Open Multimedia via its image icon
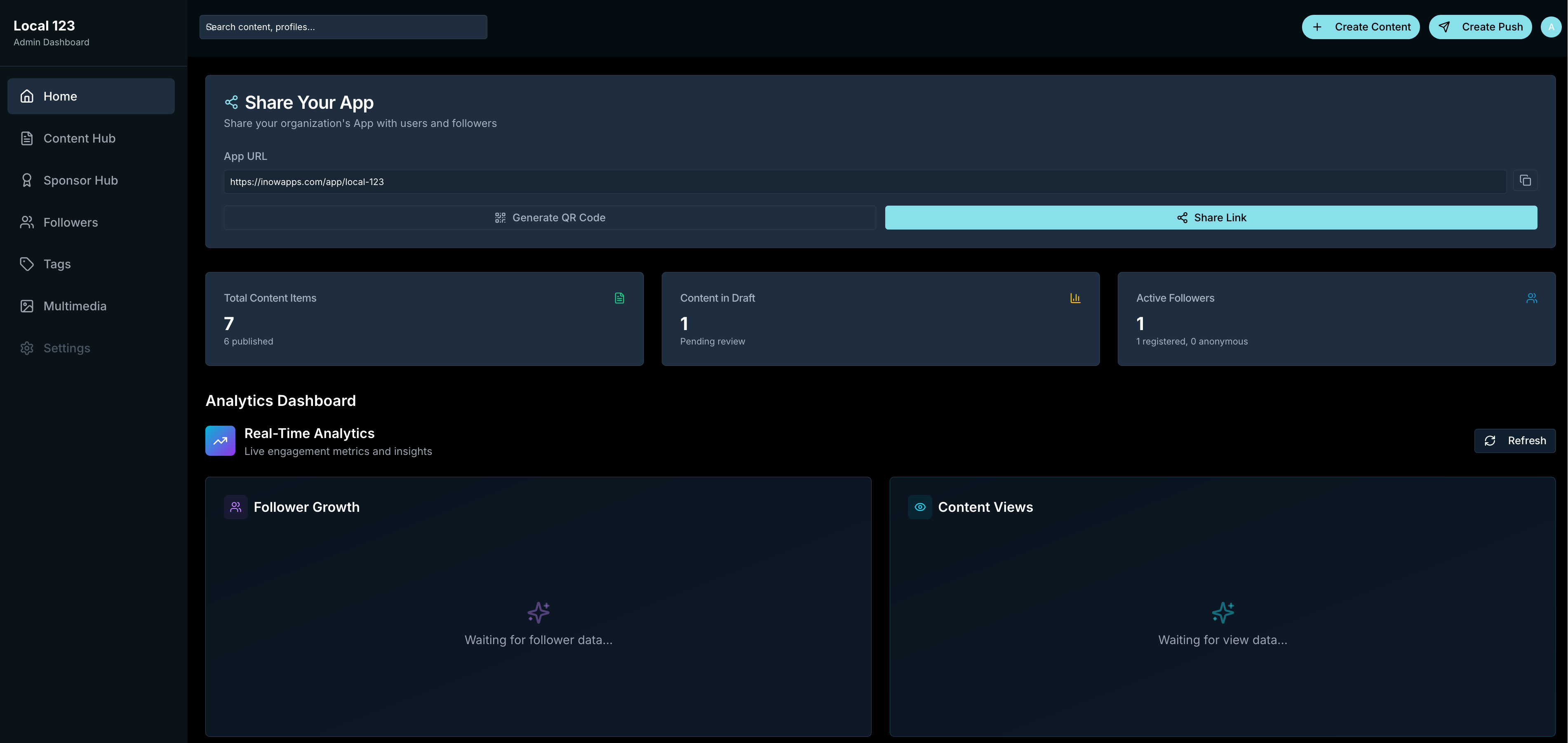1568x743 pixels. (27, 305)
